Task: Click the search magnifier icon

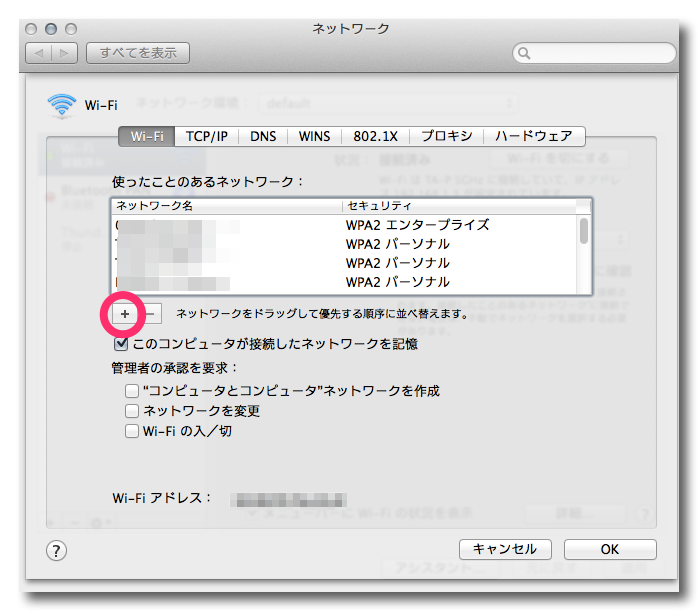Action: click(524, 53)
